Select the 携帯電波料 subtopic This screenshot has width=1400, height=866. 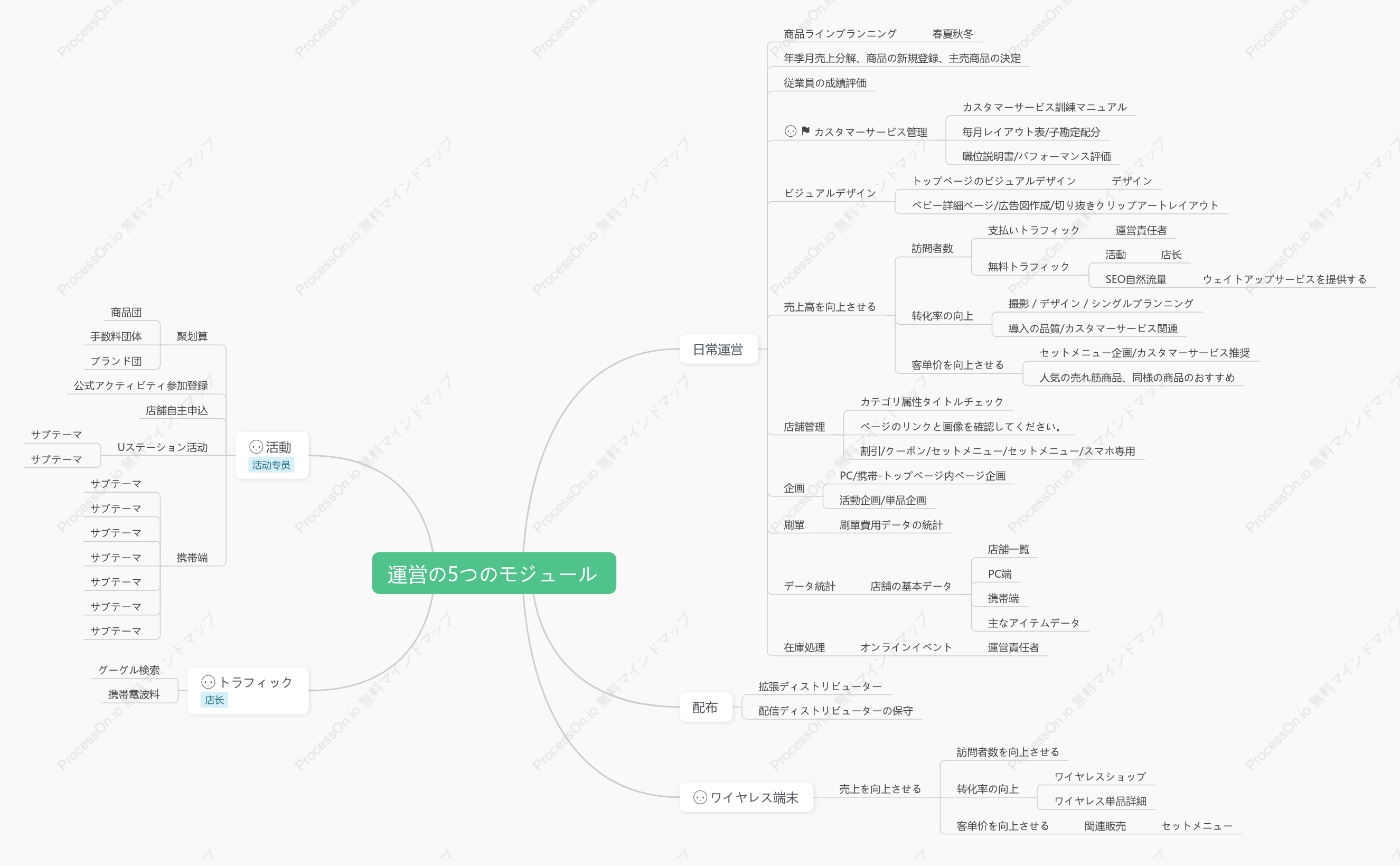coord(134,694)
